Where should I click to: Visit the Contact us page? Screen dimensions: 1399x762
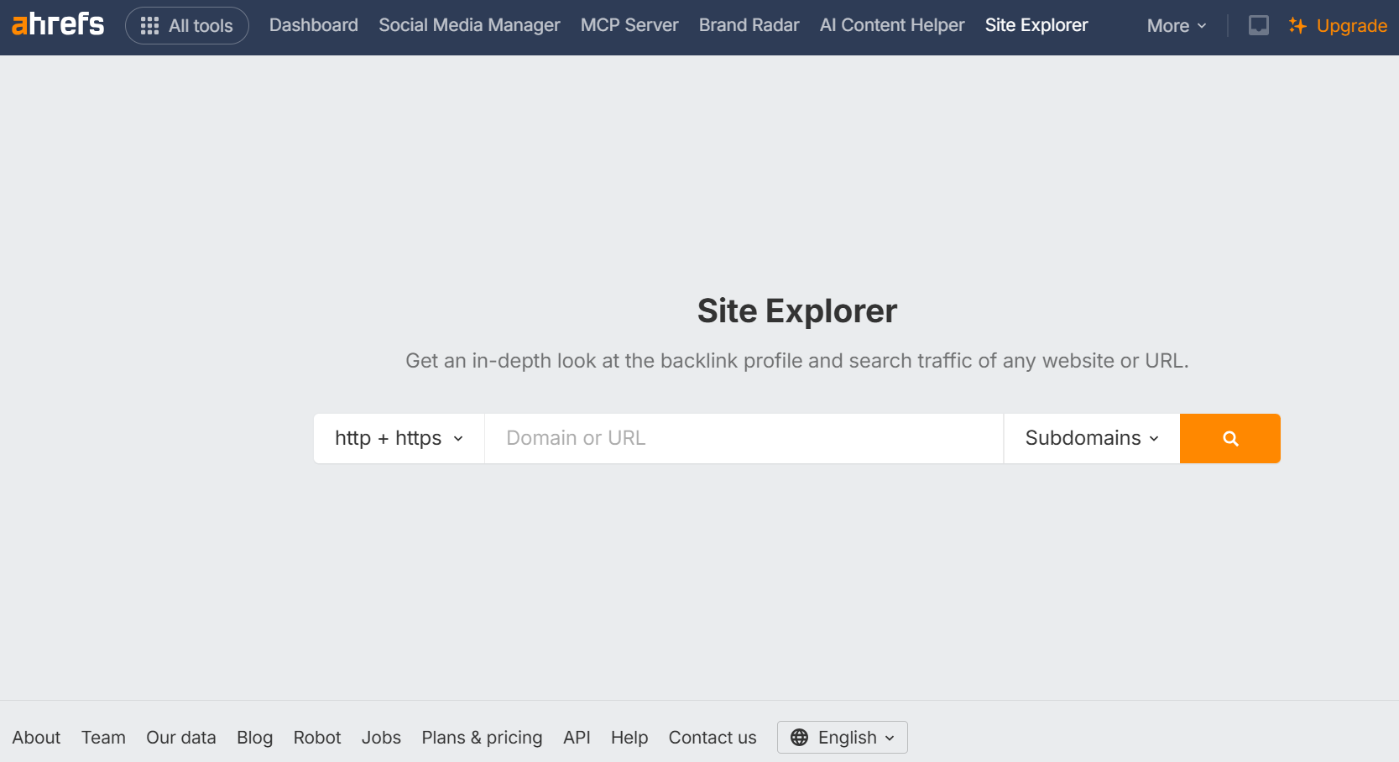[x=712, y=737]
